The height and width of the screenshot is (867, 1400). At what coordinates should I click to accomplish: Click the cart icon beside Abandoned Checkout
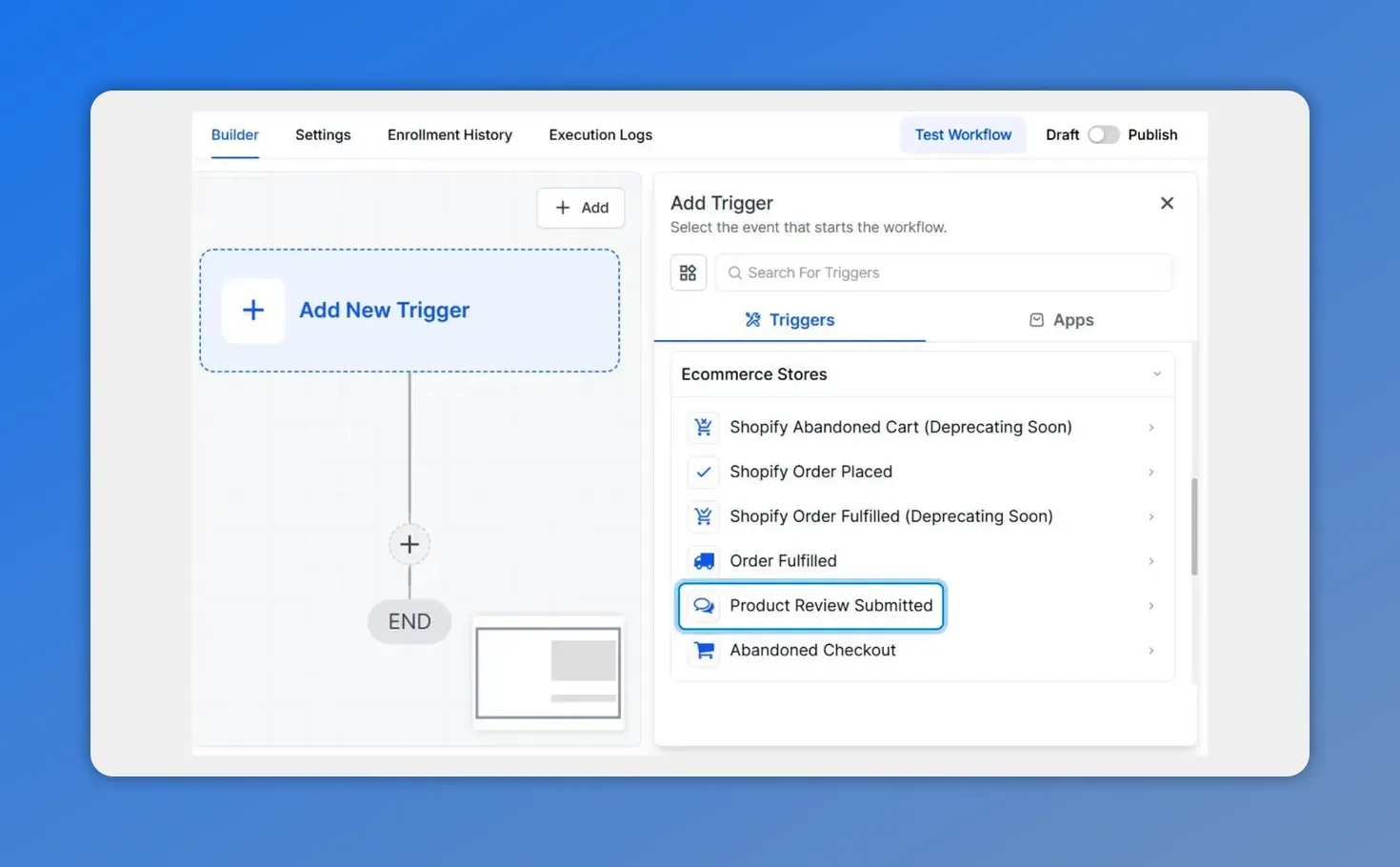[703, 650]
